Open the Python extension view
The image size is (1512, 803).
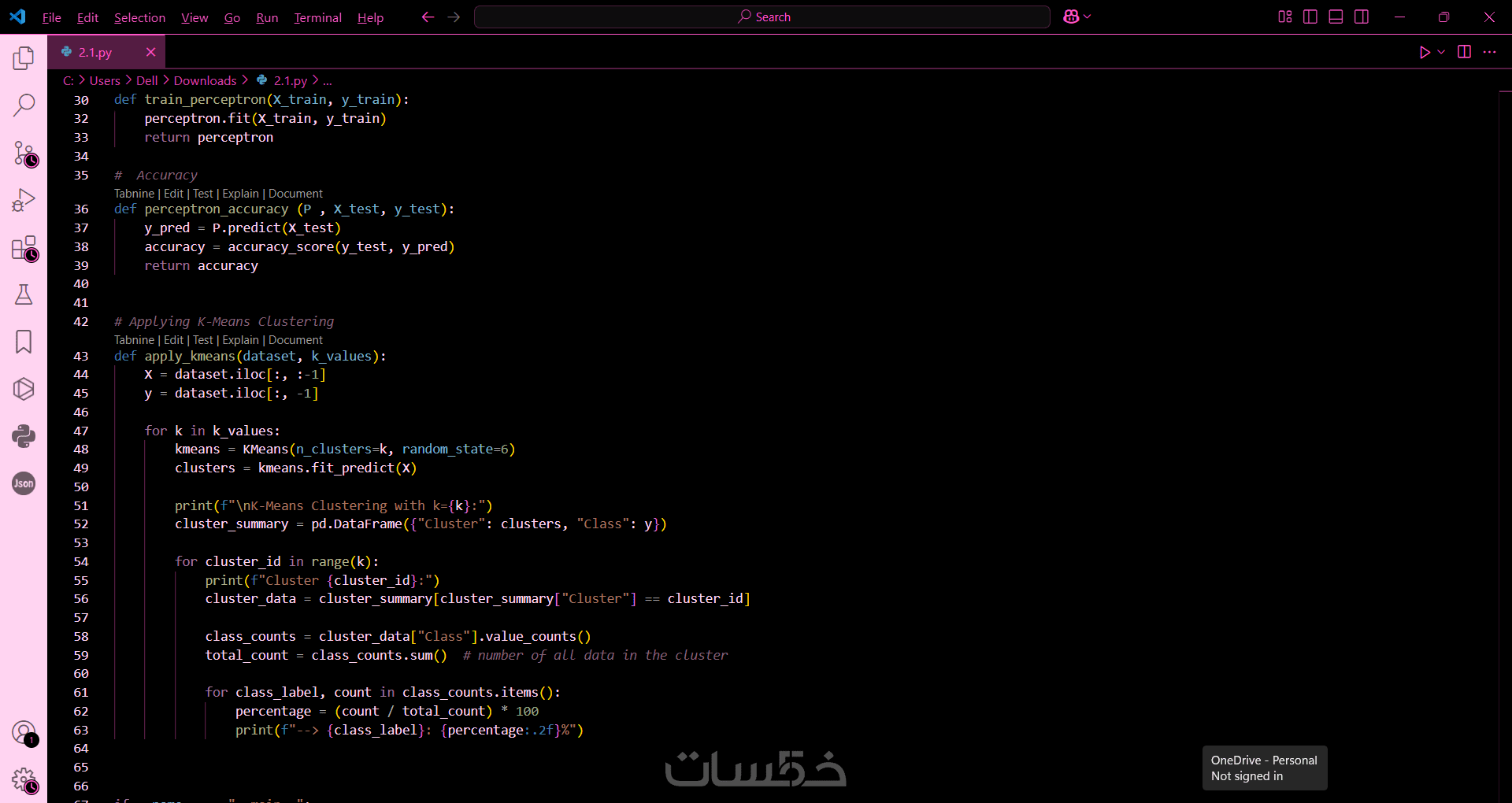click(x=24, y=436)
